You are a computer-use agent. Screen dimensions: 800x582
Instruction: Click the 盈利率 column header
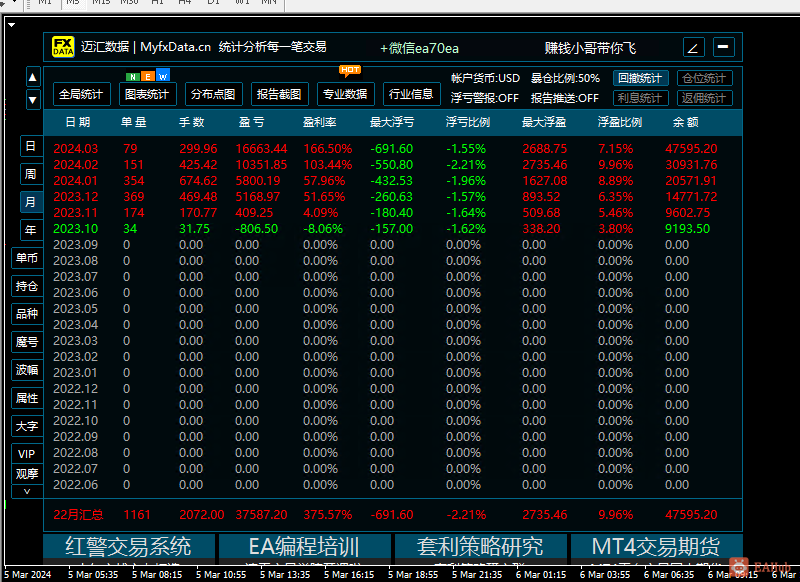coord(319,122)
